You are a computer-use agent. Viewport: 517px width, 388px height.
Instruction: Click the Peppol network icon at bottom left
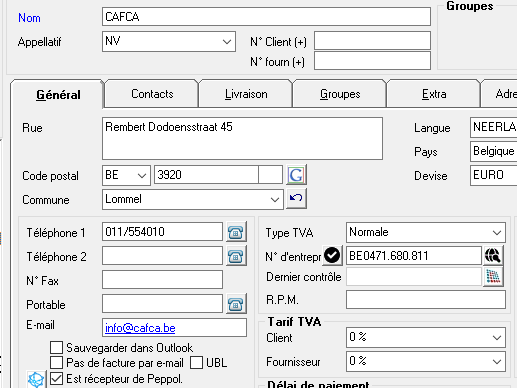pyautogui.click(x=36, y=379)
